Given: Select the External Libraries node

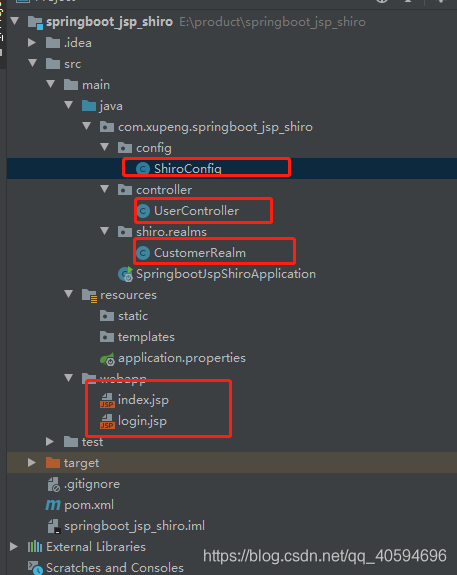Looking at the screenshot, I should click(x=96, y=547).
